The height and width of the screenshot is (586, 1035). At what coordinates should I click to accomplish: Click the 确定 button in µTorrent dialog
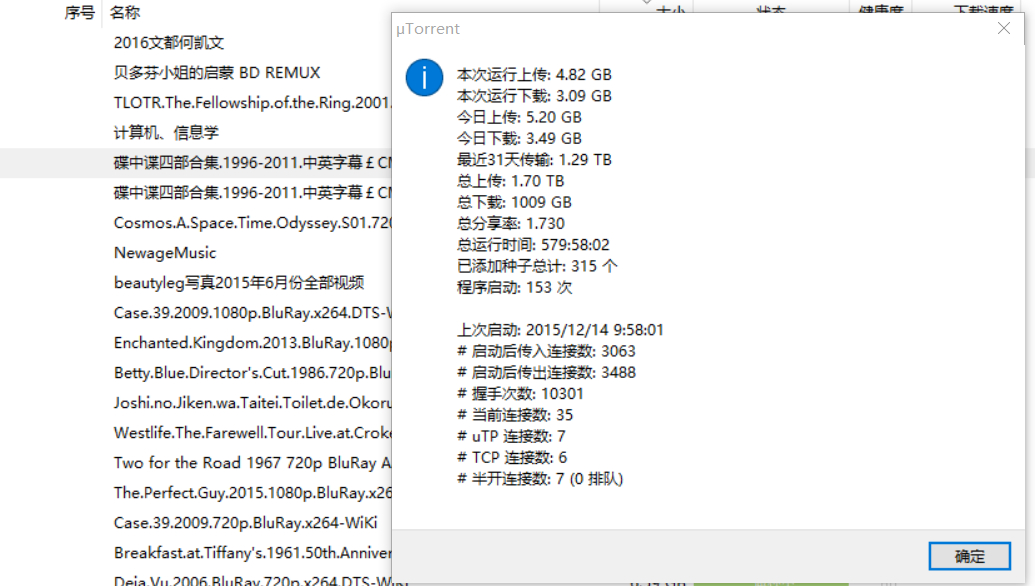(x=969, y=556)
